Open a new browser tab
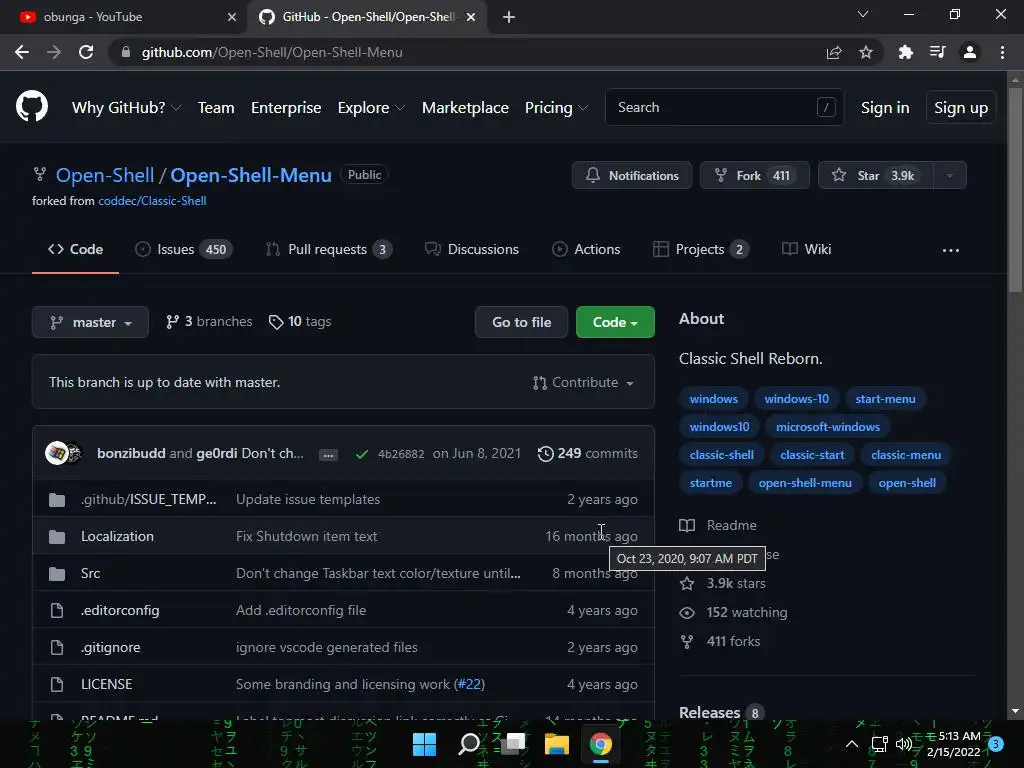1024x768 pixels. pos(509,17)
